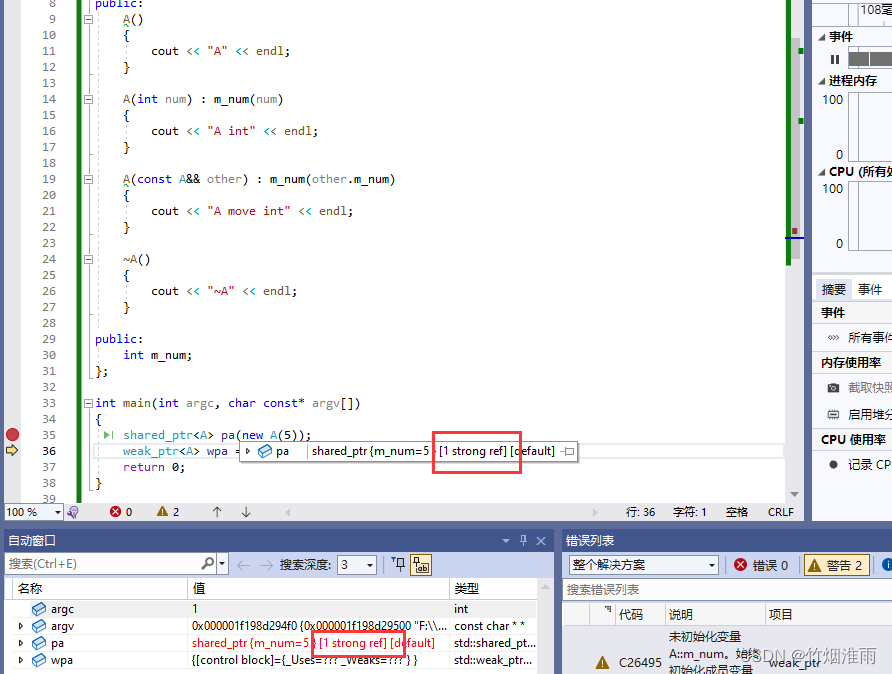Collapse the ~A() destructor block
Image resolution: width=892 pixels, height=674 pixels.
click(88, 259)
